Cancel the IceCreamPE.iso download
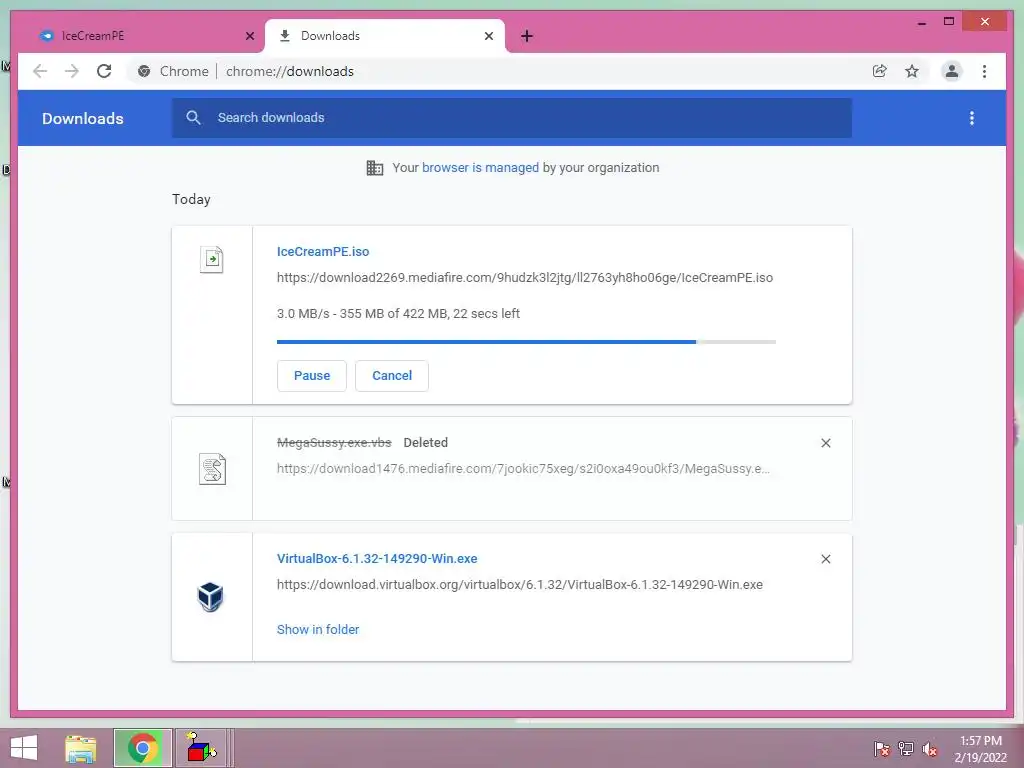1024x768 pixels. pos(392,376)
